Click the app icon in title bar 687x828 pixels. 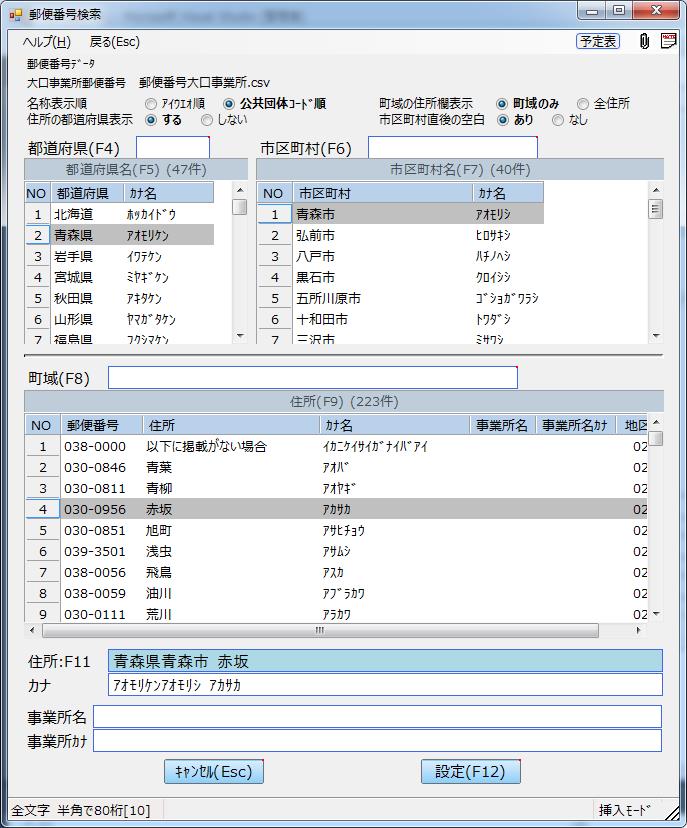coord(15,13)
